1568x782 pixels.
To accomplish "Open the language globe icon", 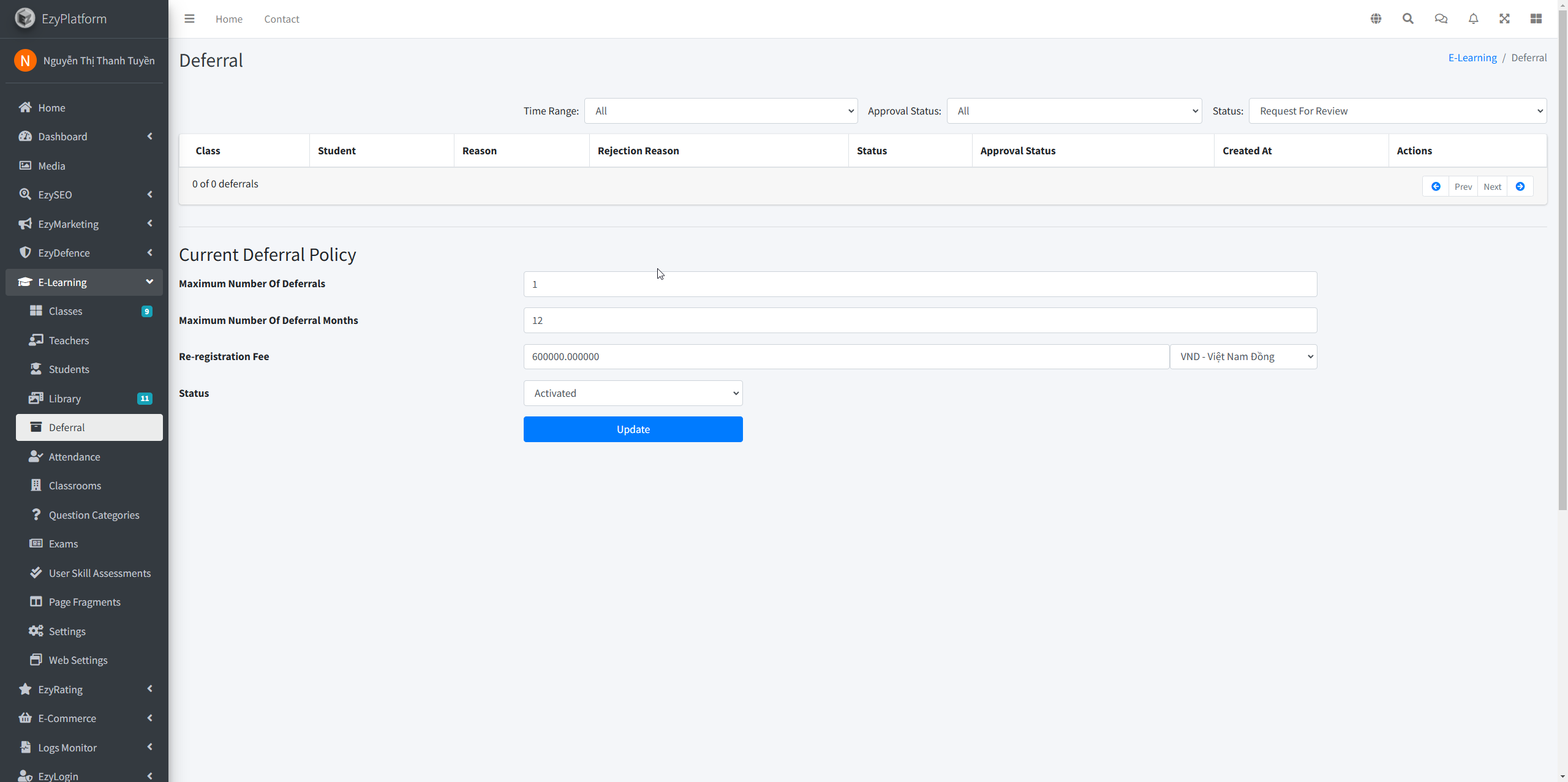I will [1376, 19].
